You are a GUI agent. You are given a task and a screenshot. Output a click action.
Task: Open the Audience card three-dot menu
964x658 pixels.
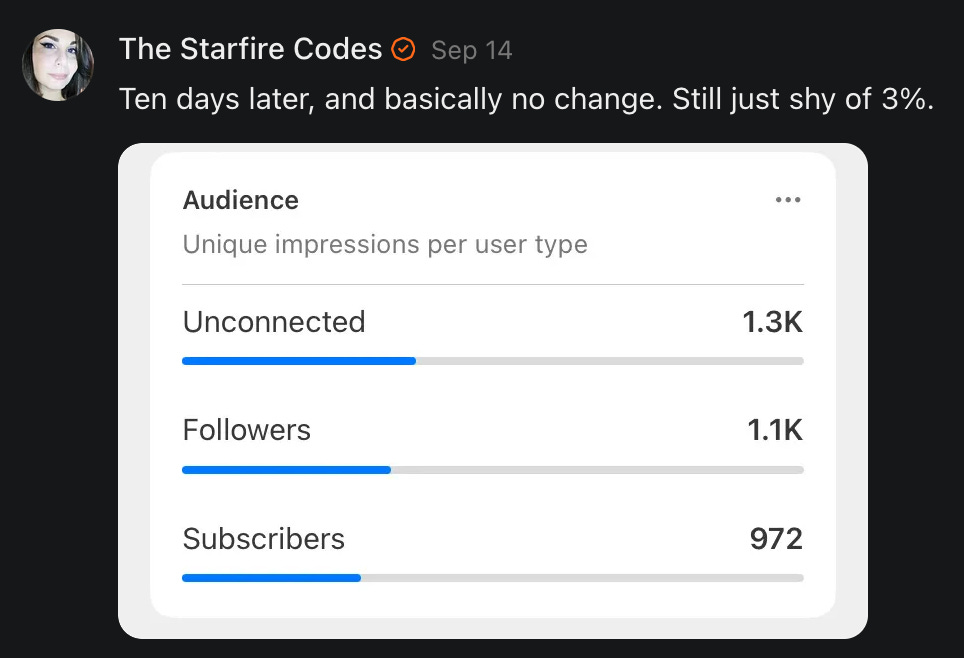coord(788,200)
